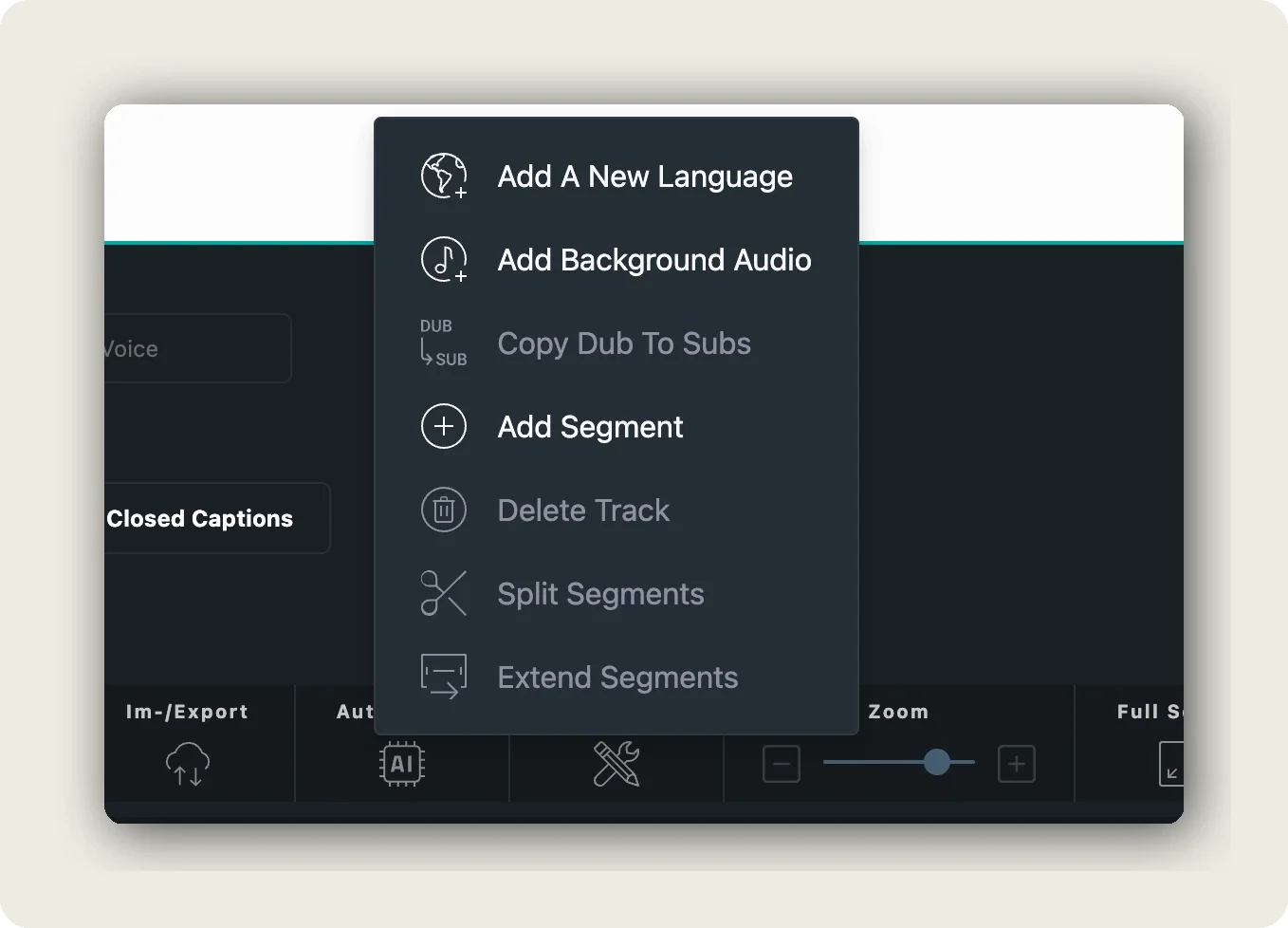This screenshot has height=928, width=1288.
Task: Click the globe icon for Add A New Language
Action: point(444,176)
